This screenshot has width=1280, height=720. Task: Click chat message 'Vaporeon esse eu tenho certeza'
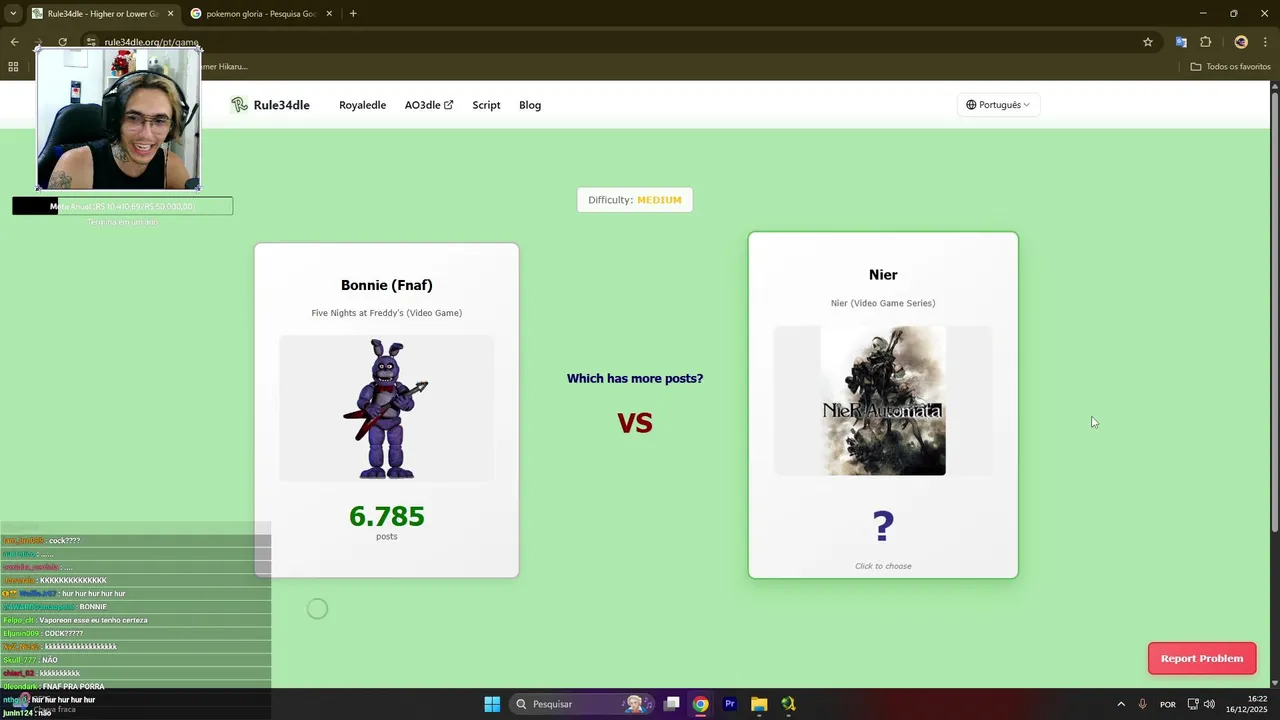tap(93, 620)
